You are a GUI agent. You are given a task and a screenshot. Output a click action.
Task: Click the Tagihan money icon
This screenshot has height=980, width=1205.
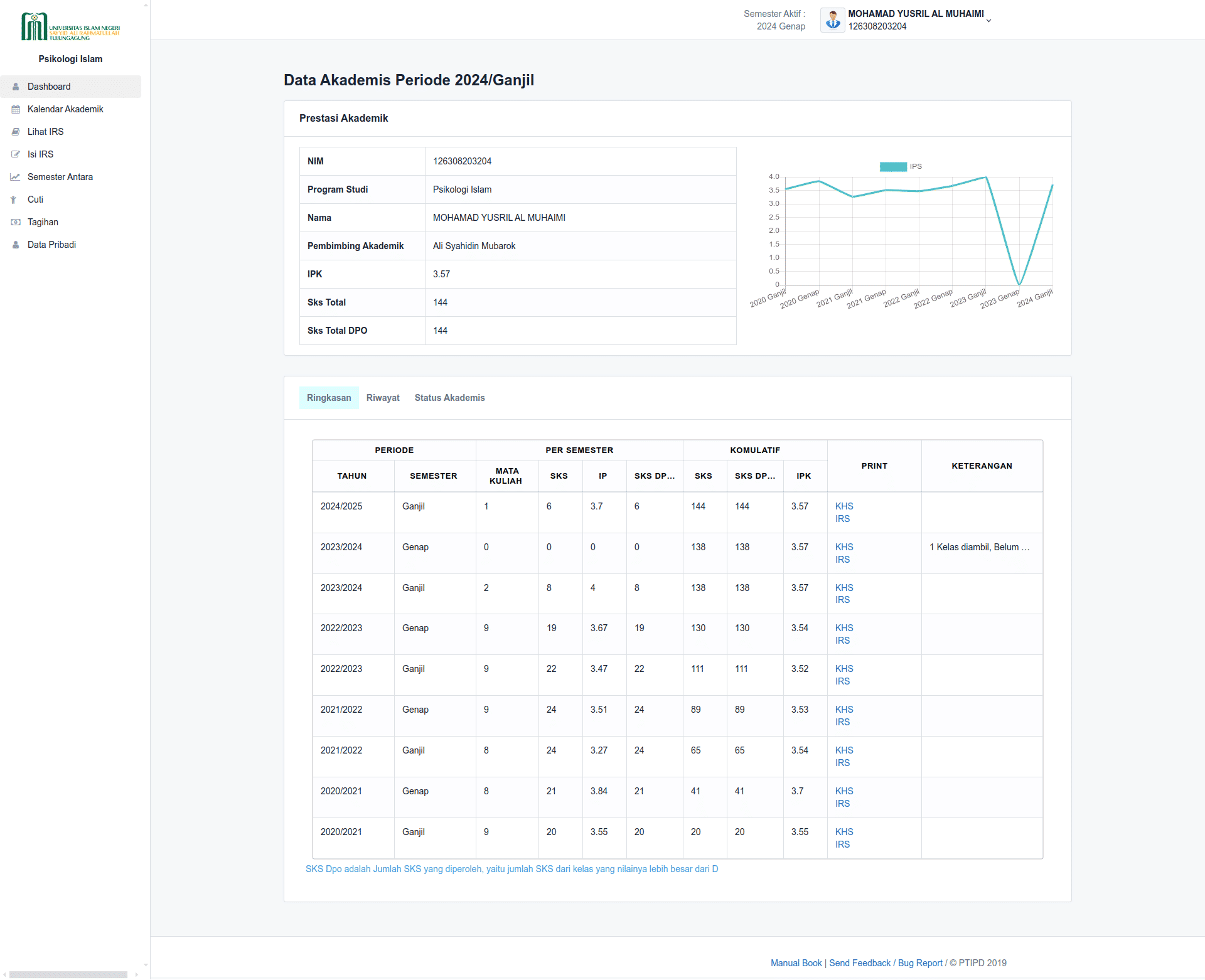pos(16,222)
